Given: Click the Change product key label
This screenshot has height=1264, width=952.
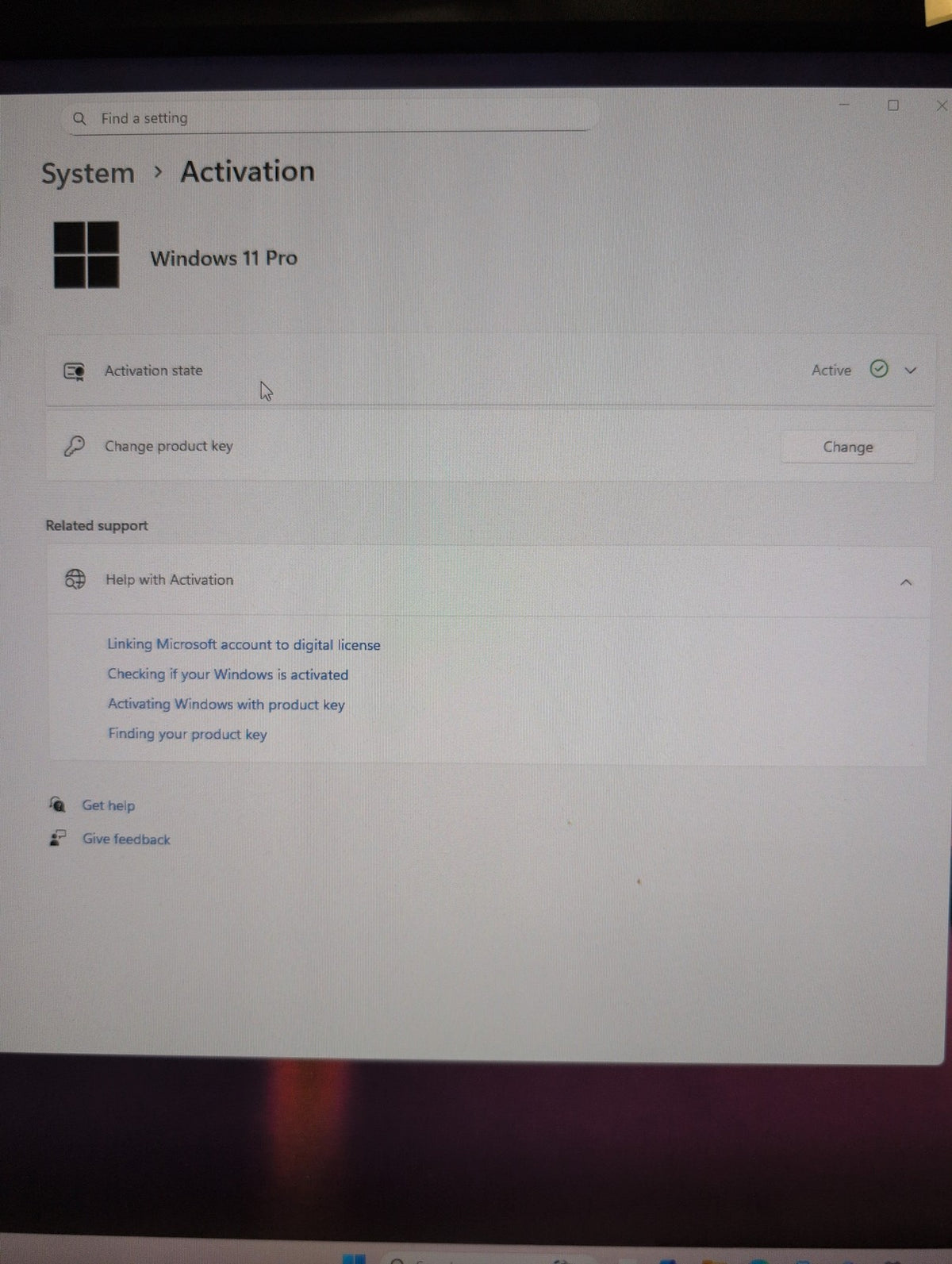Looking at the screenshot, I should 169,446.
